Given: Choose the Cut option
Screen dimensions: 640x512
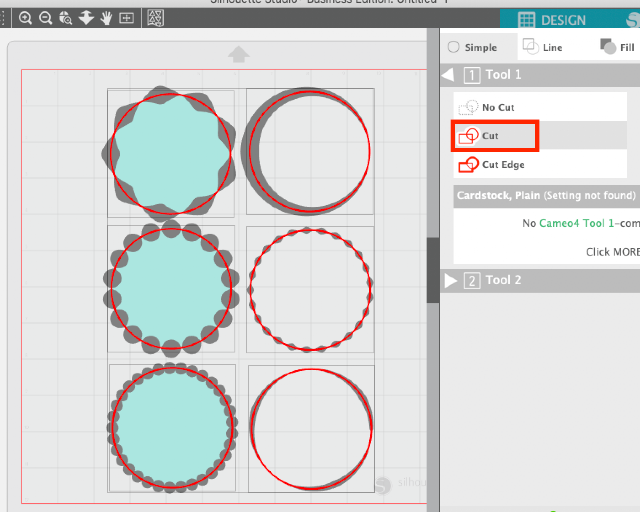Looking at the screenshot, I should tap(540, 136).
